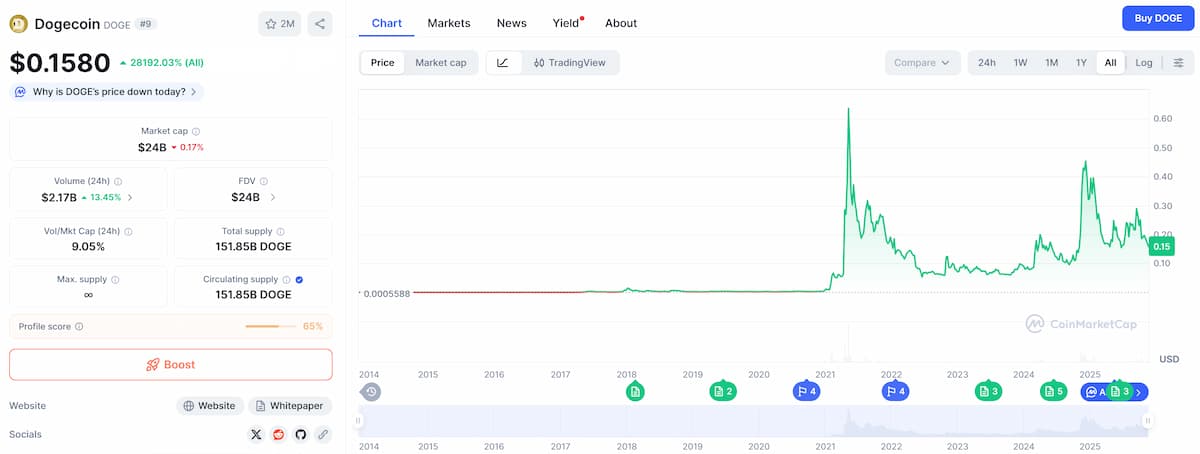Click the 2023 event marker with 3
1200x454 pixels.
pos(988,391)
